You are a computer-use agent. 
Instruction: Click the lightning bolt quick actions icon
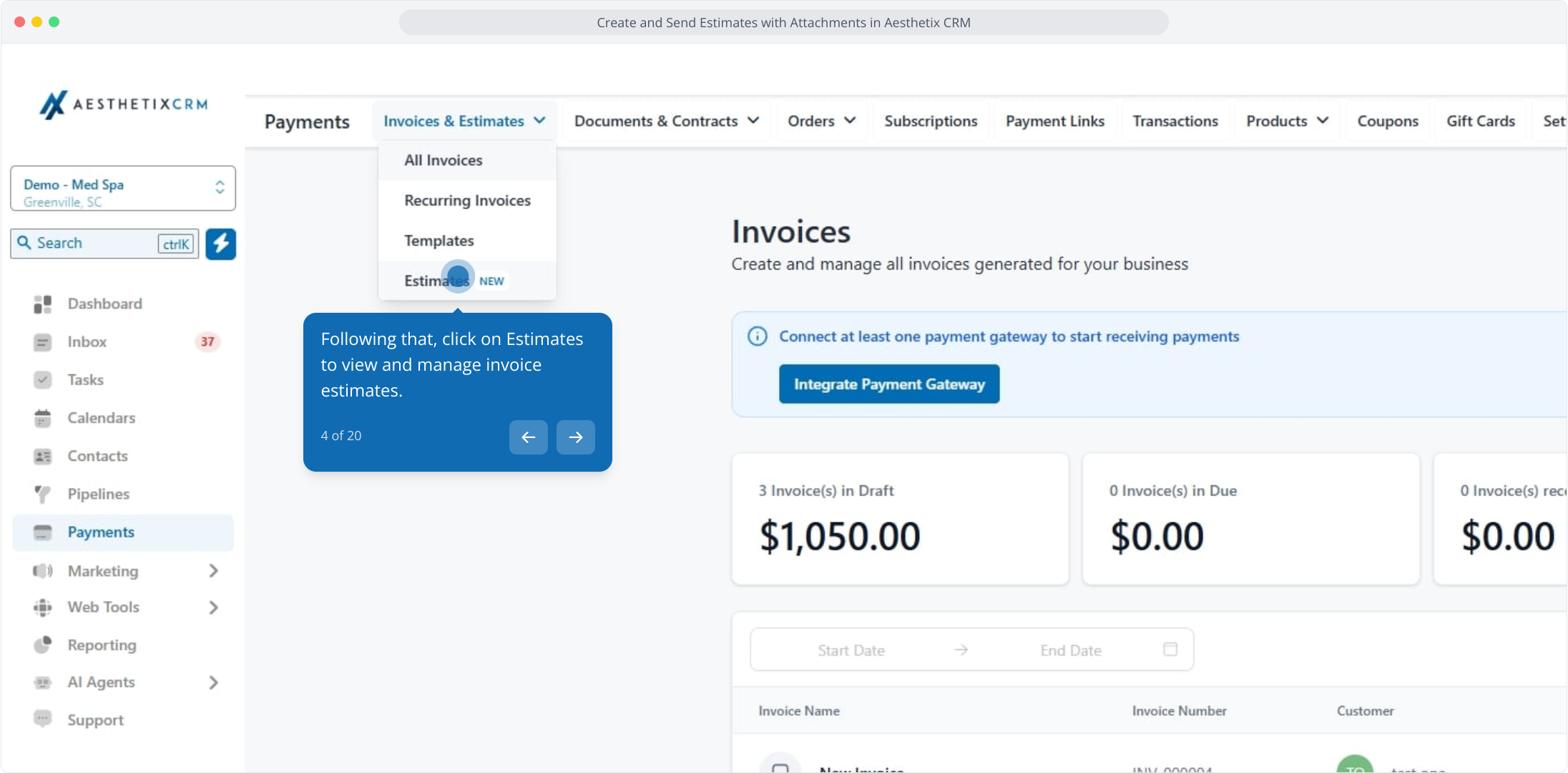pyautogui.click(x=221, y=244)
